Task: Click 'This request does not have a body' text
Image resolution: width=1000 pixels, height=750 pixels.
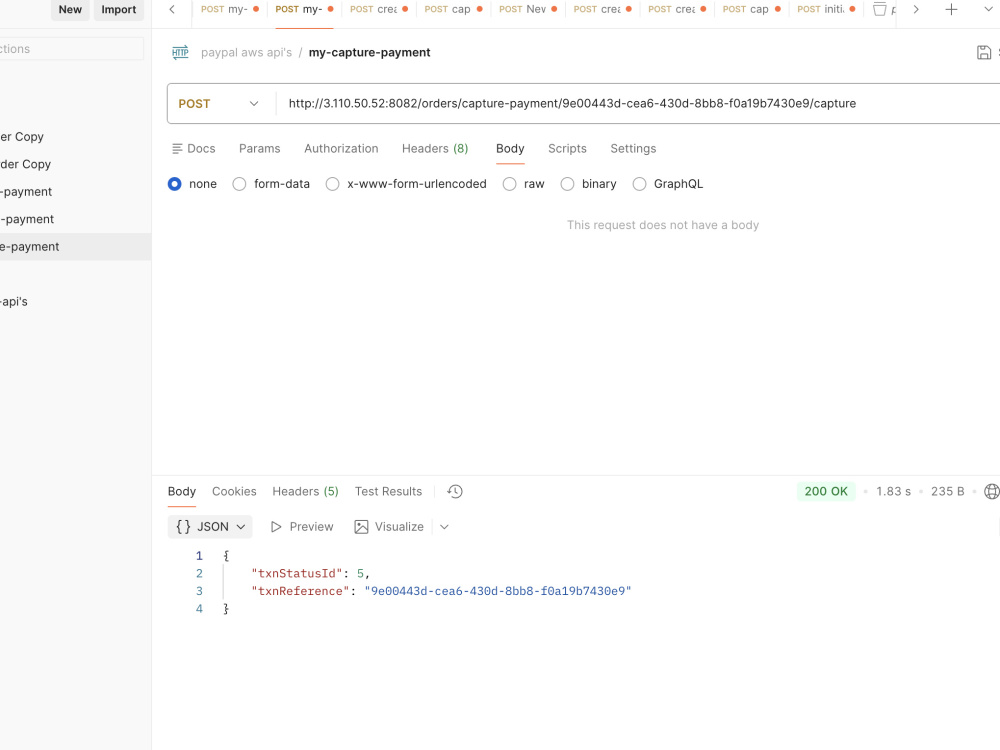Action: click(x=663, y=225)
